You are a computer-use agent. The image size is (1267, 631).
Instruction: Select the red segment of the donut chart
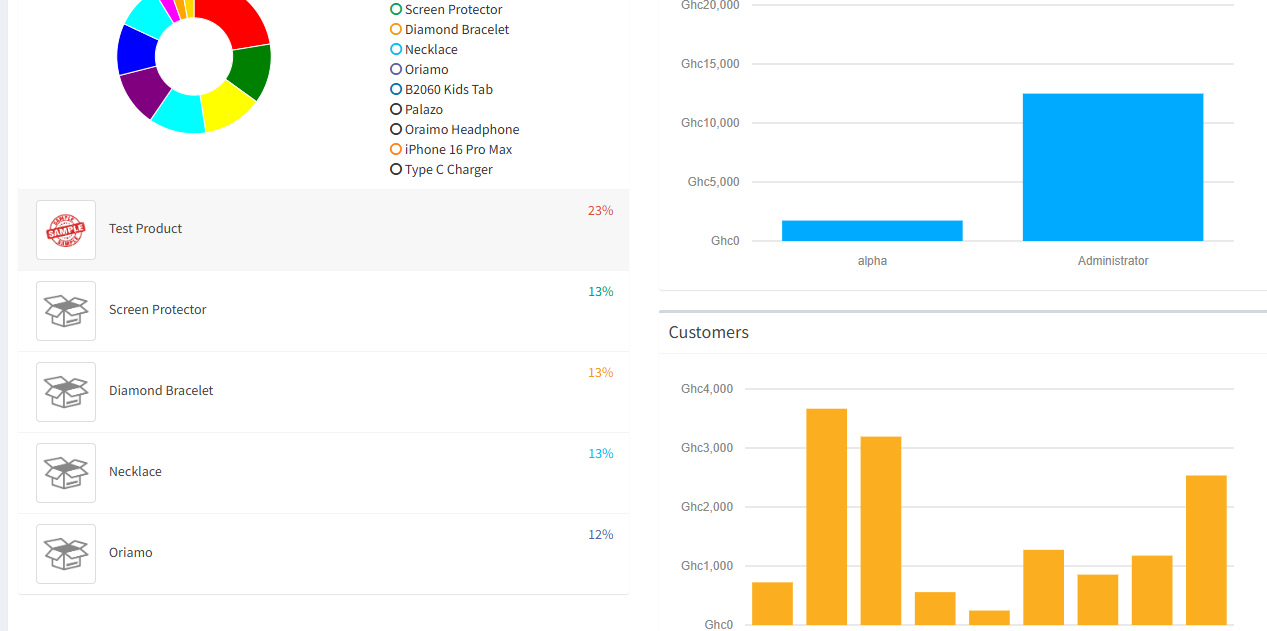[x=235, y=20]
